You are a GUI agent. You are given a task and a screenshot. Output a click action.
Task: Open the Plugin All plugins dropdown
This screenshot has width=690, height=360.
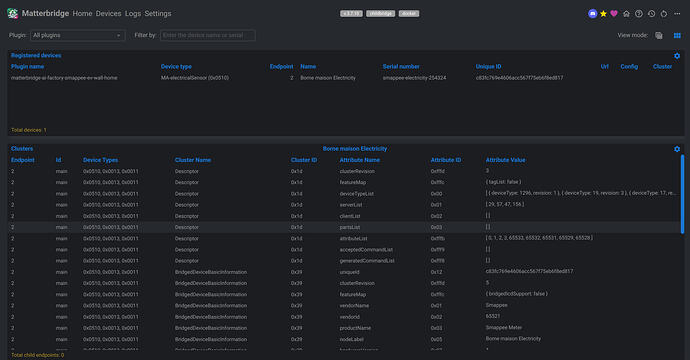(77, 35)
